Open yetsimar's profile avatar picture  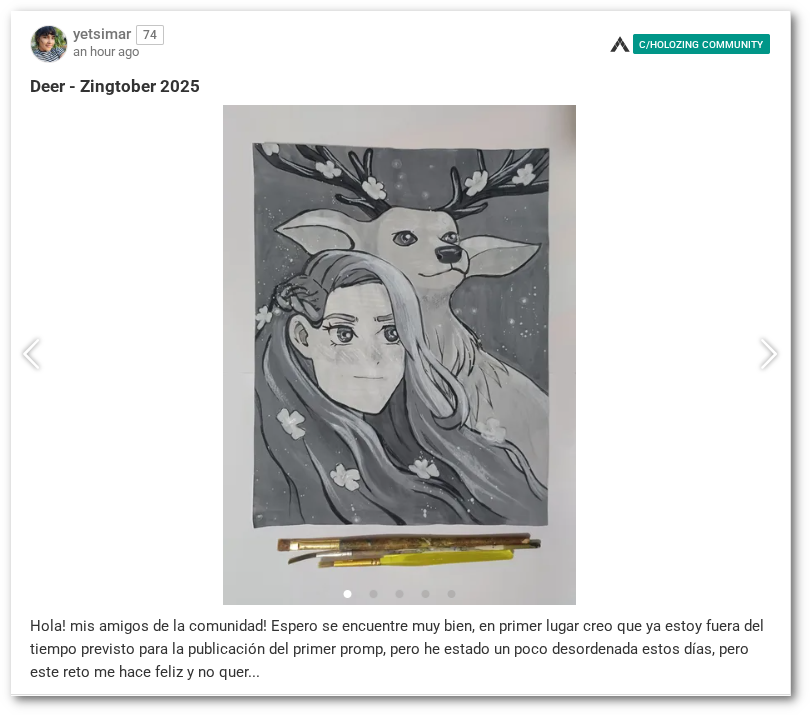click(49, 44)
